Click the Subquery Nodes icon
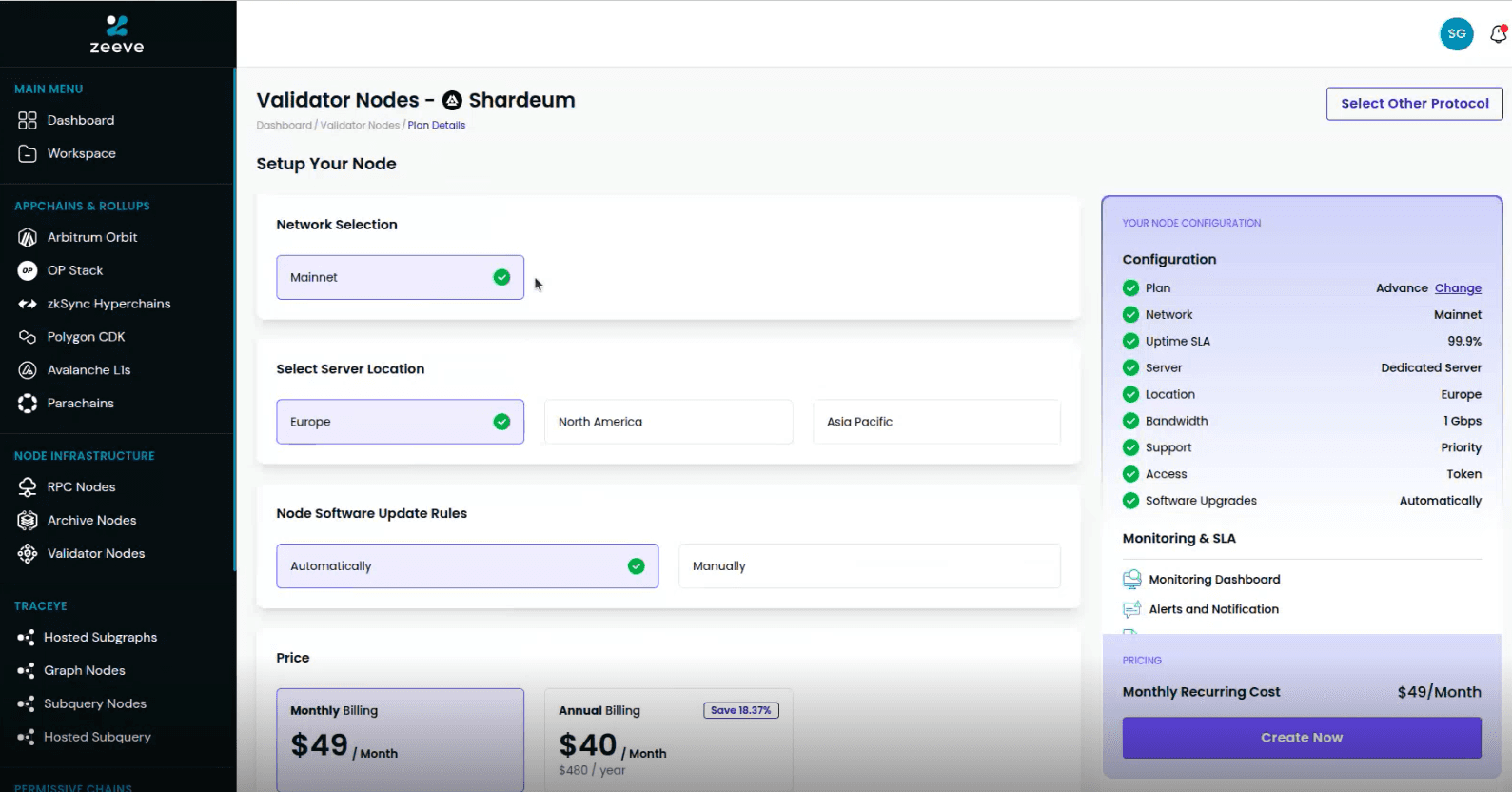Image resolution: width=1512 pixels, height=792 pixels. 26,704
